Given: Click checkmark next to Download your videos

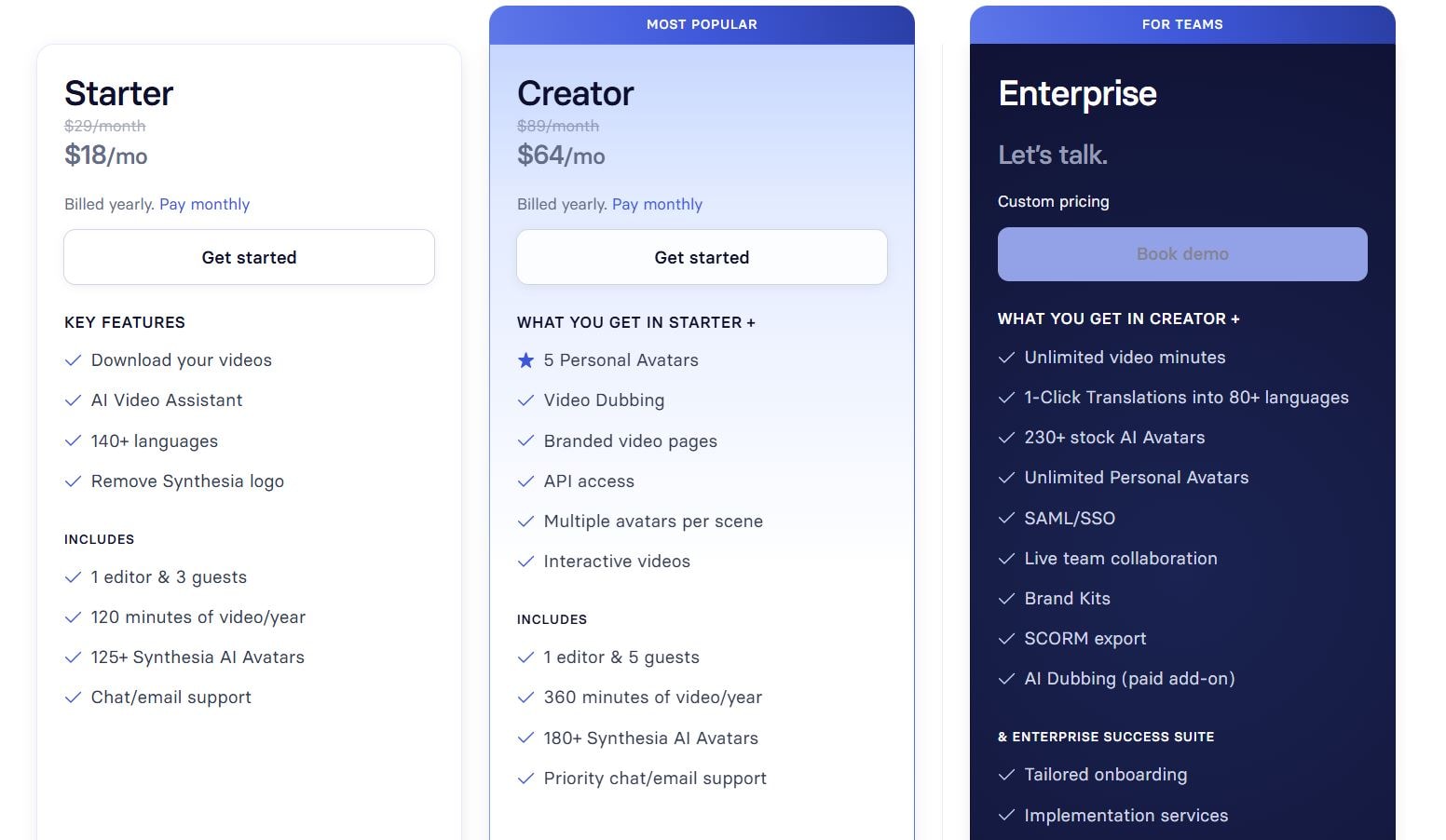Looking at the screenshot, I should (x=73, y=360).
